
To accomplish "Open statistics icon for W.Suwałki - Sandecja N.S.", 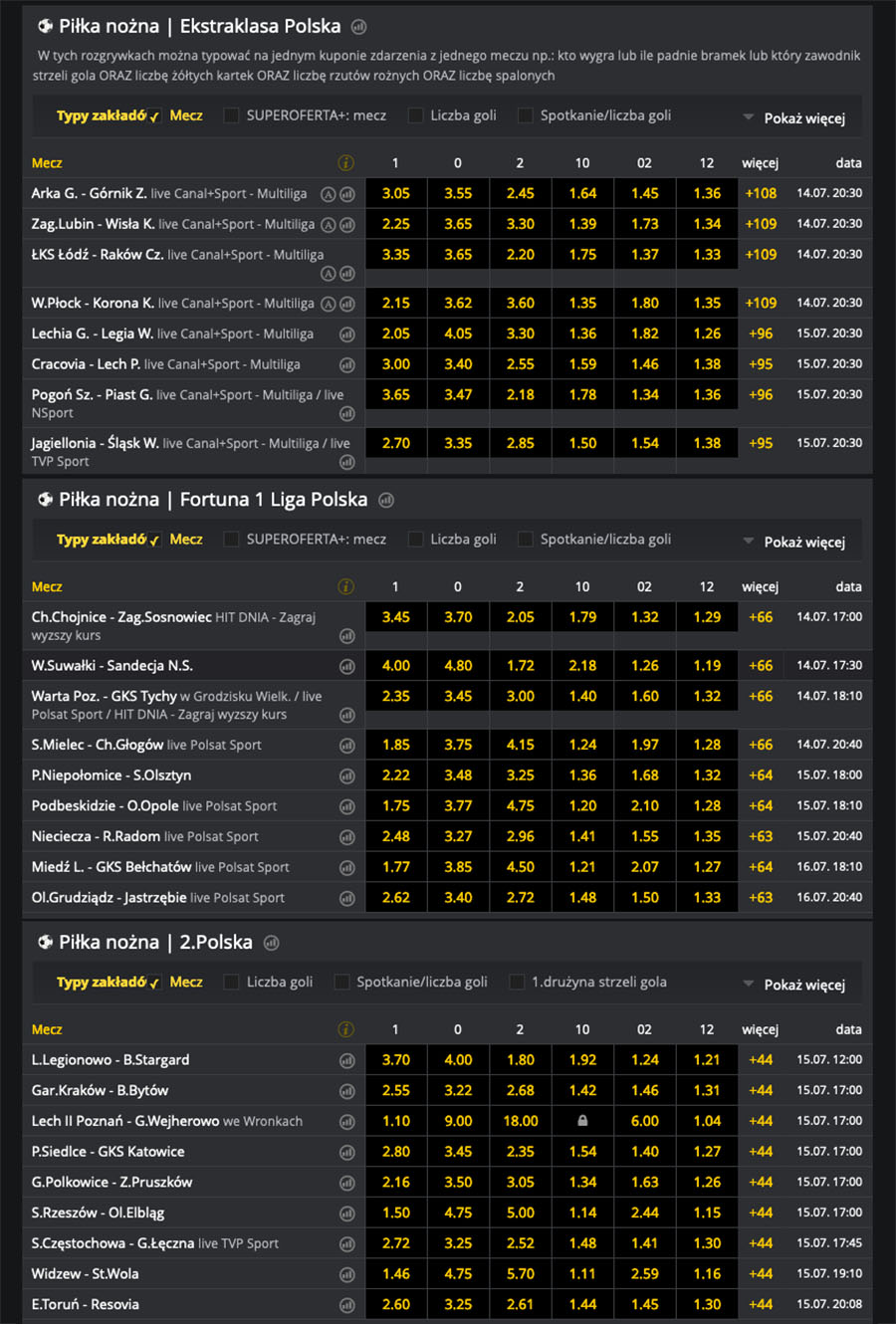I will click(x=347, y=666).
